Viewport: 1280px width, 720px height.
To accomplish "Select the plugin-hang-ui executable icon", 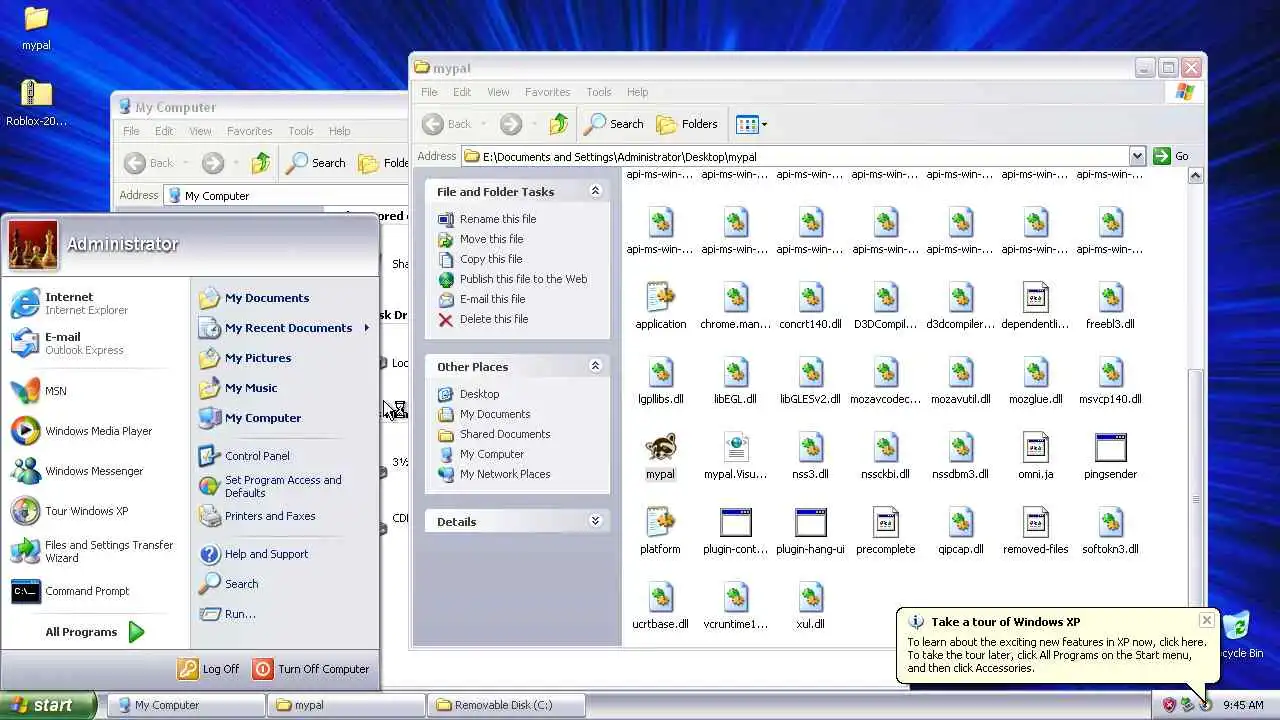I will coord(810,522).
